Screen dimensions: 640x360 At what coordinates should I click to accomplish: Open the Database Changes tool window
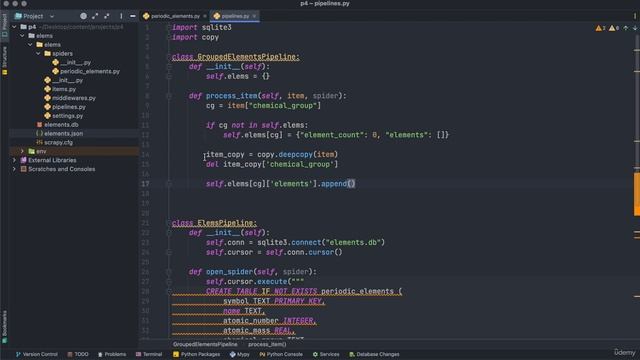pos(374,354)
